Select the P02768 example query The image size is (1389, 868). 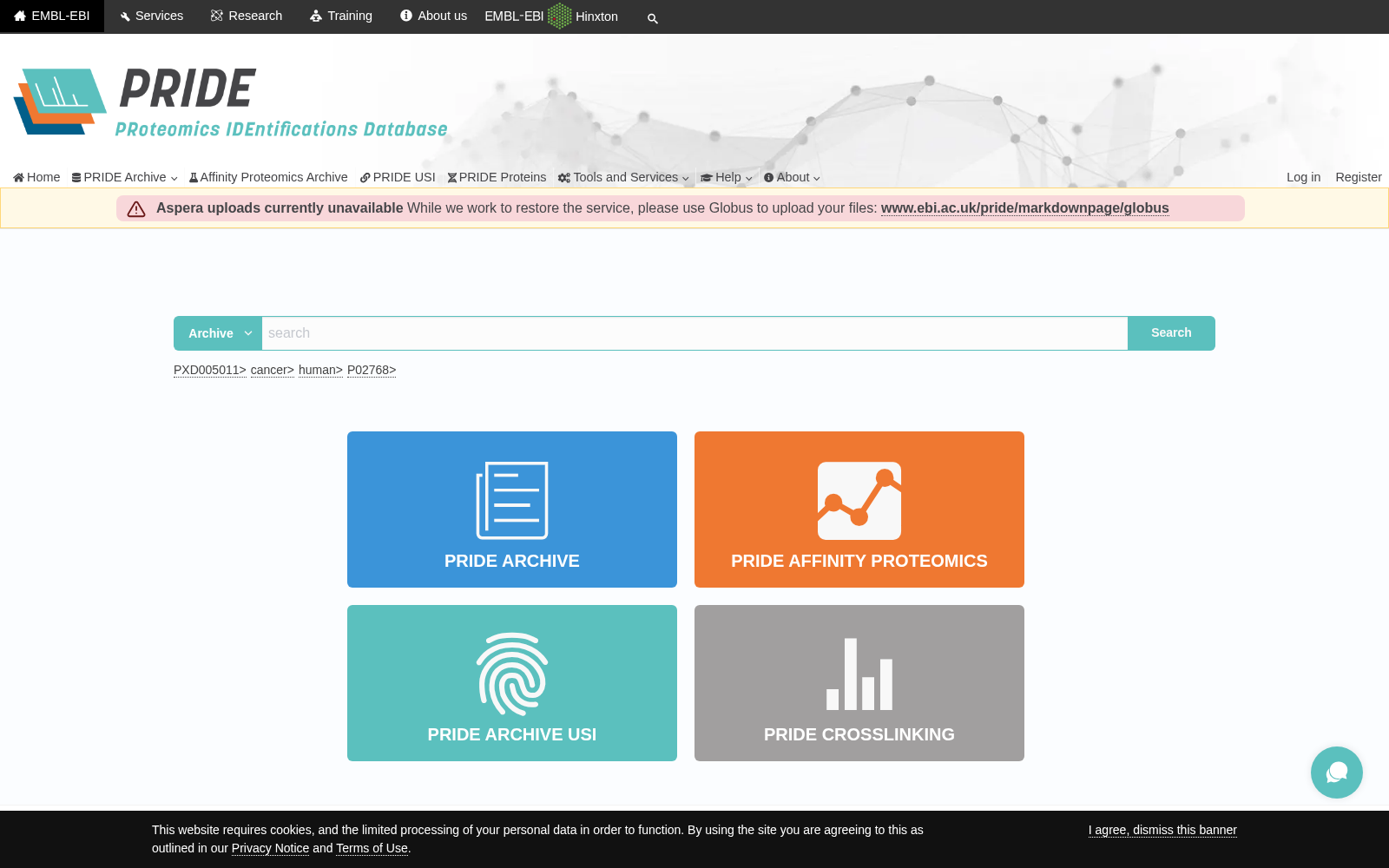[x=372, y=370]
